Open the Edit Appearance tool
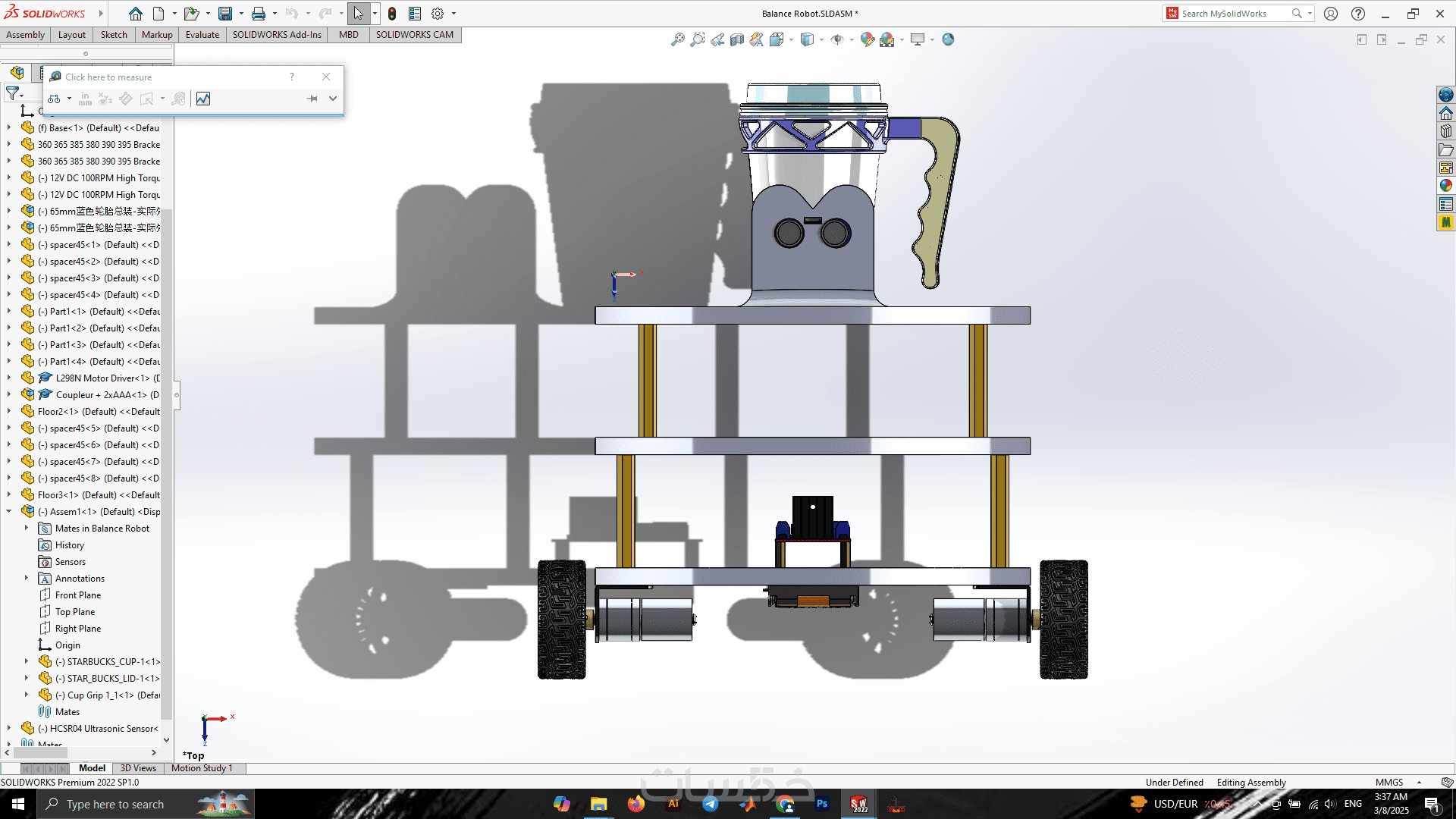Image resolution: width=1456 pixels, height=819 pixels. 868,39
